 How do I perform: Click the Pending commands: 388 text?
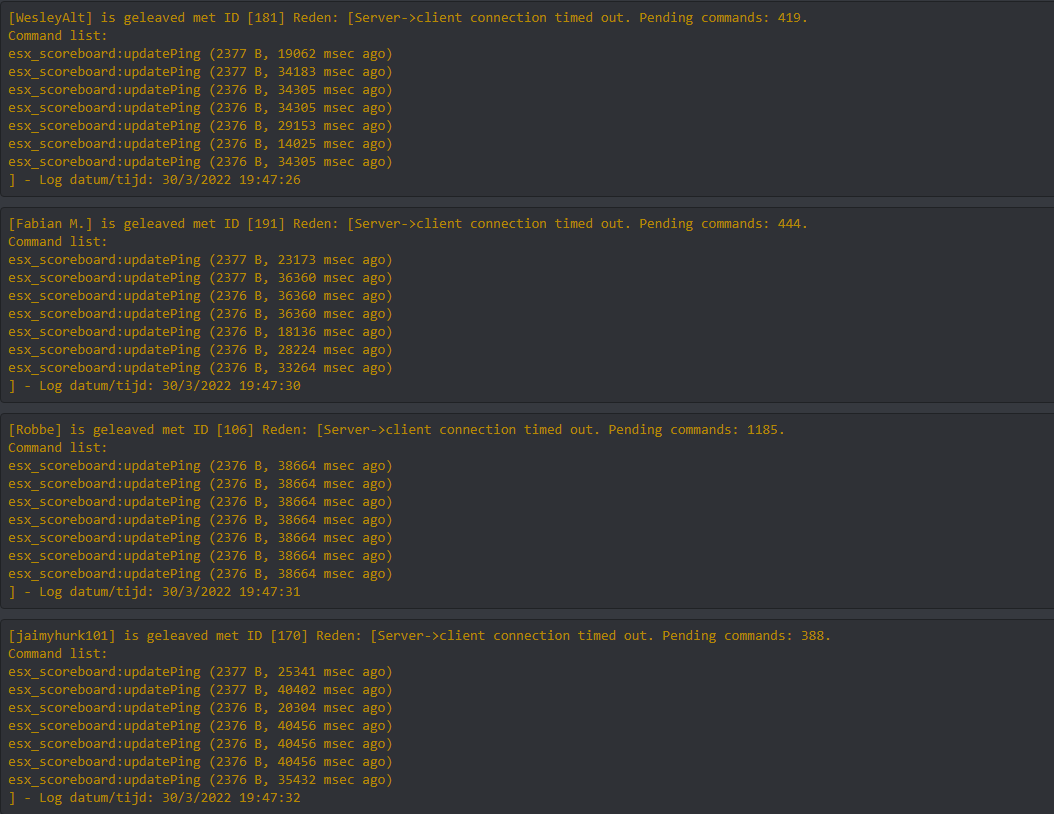(746, 636)
